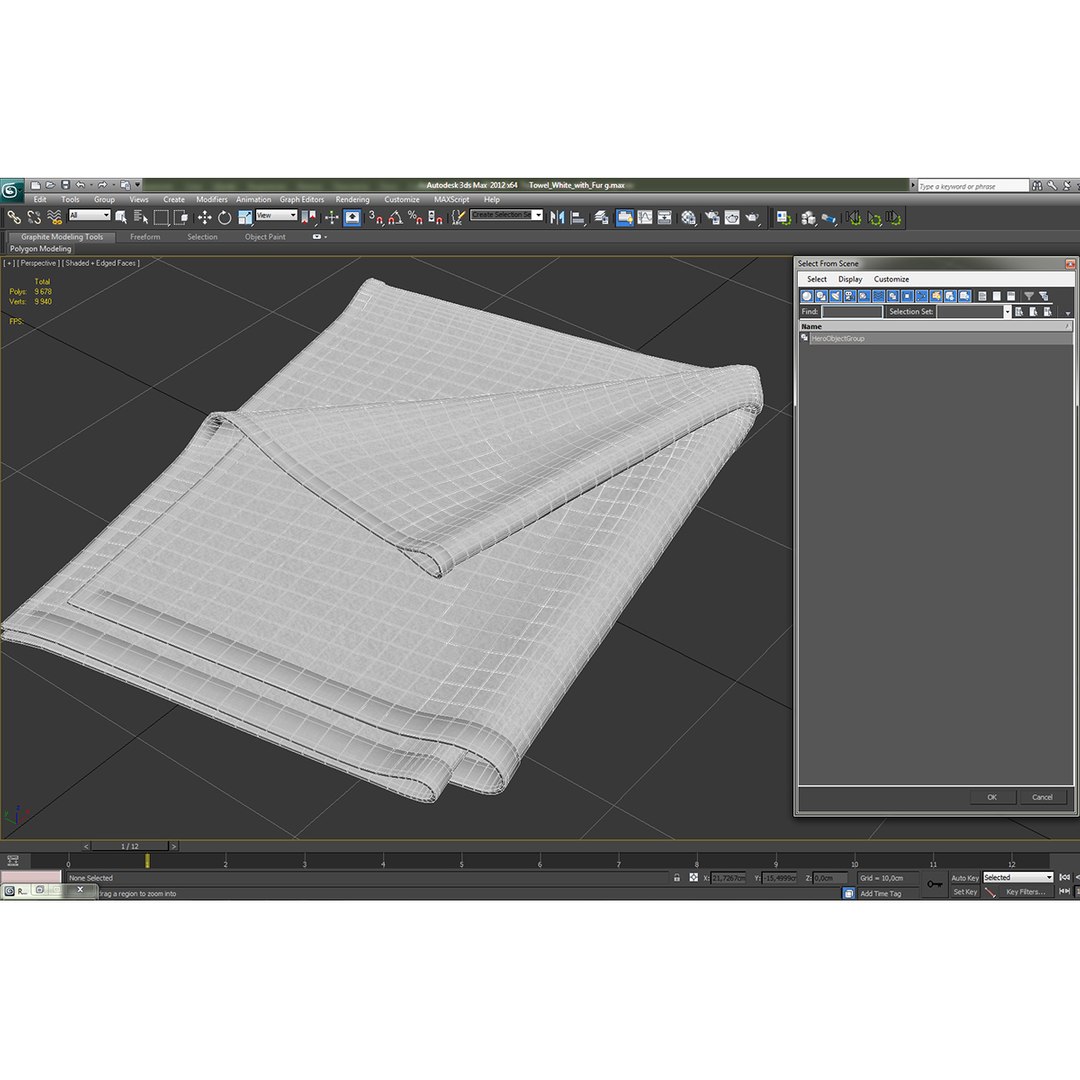Screen dimensions: 1080x1080
Task: Open the selection filter 'All' dropdown
Action: [x=90, y=216]
